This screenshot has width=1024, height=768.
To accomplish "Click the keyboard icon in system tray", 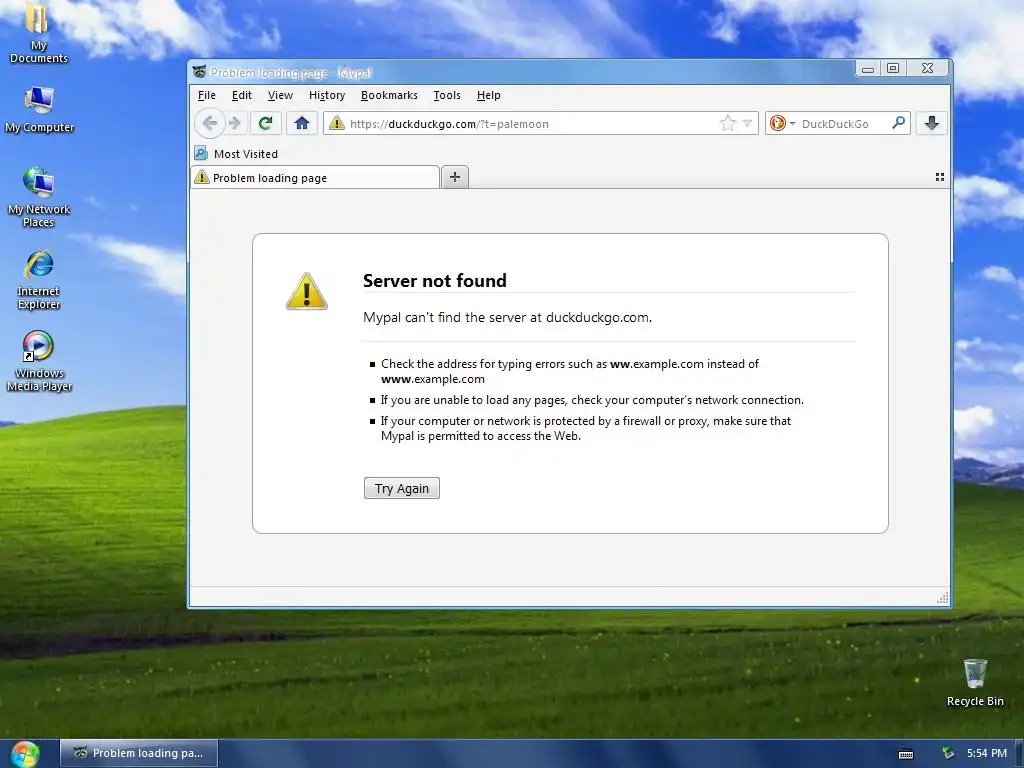I will click(x=906, y=754).
